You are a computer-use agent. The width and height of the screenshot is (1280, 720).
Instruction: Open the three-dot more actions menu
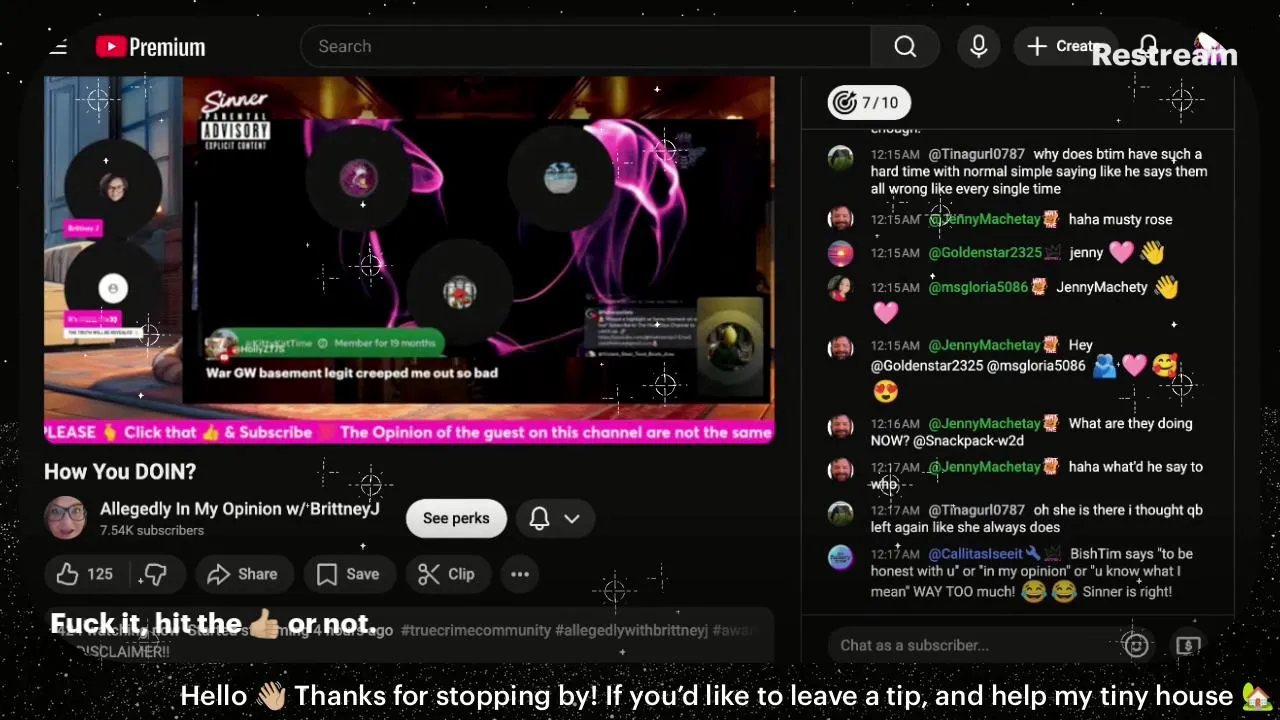(x=520, y=574)
